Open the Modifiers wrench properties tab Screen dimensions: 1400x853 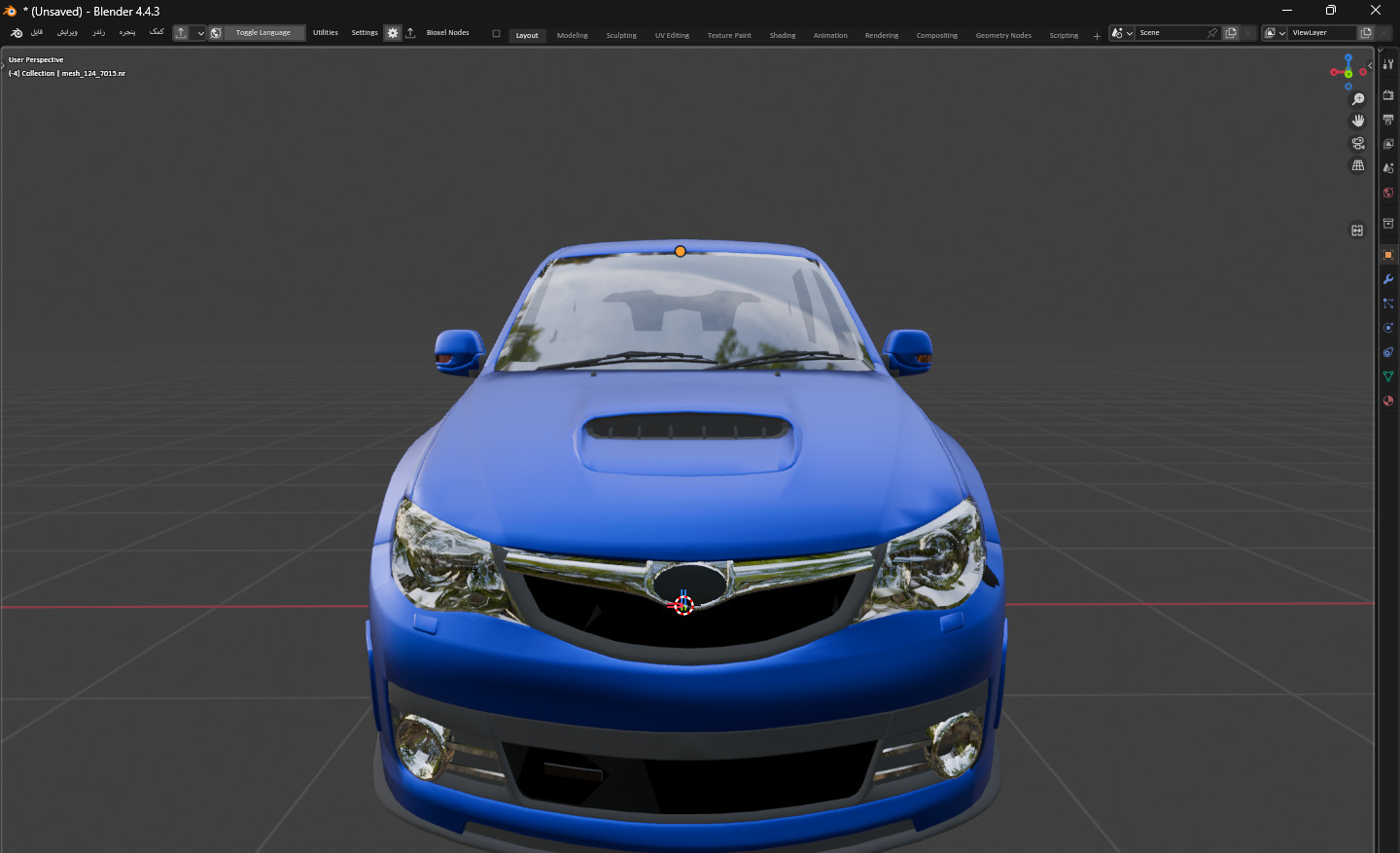coord(1388,279)
